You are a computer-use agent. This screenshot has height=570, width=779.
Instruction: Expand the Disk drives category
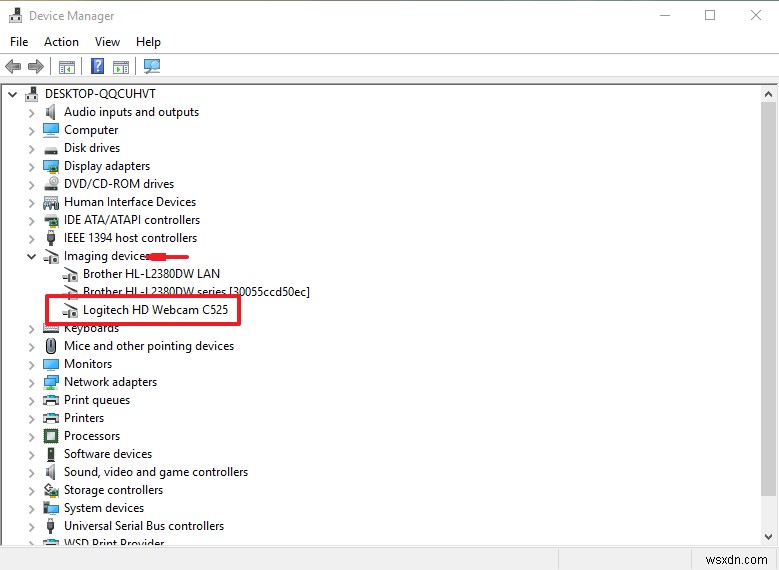pos(31,149)
